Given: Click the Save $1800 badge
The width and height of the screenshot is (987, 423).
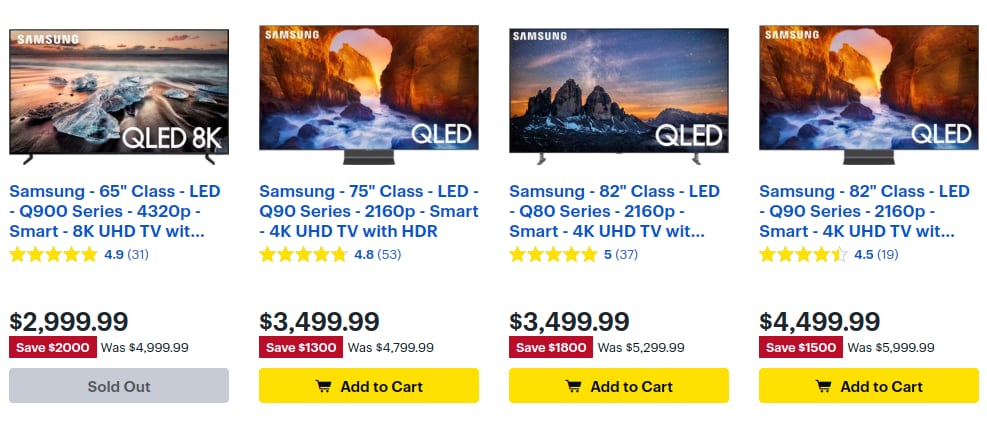Looking at the screenshot, I should (x=551, y=348).
